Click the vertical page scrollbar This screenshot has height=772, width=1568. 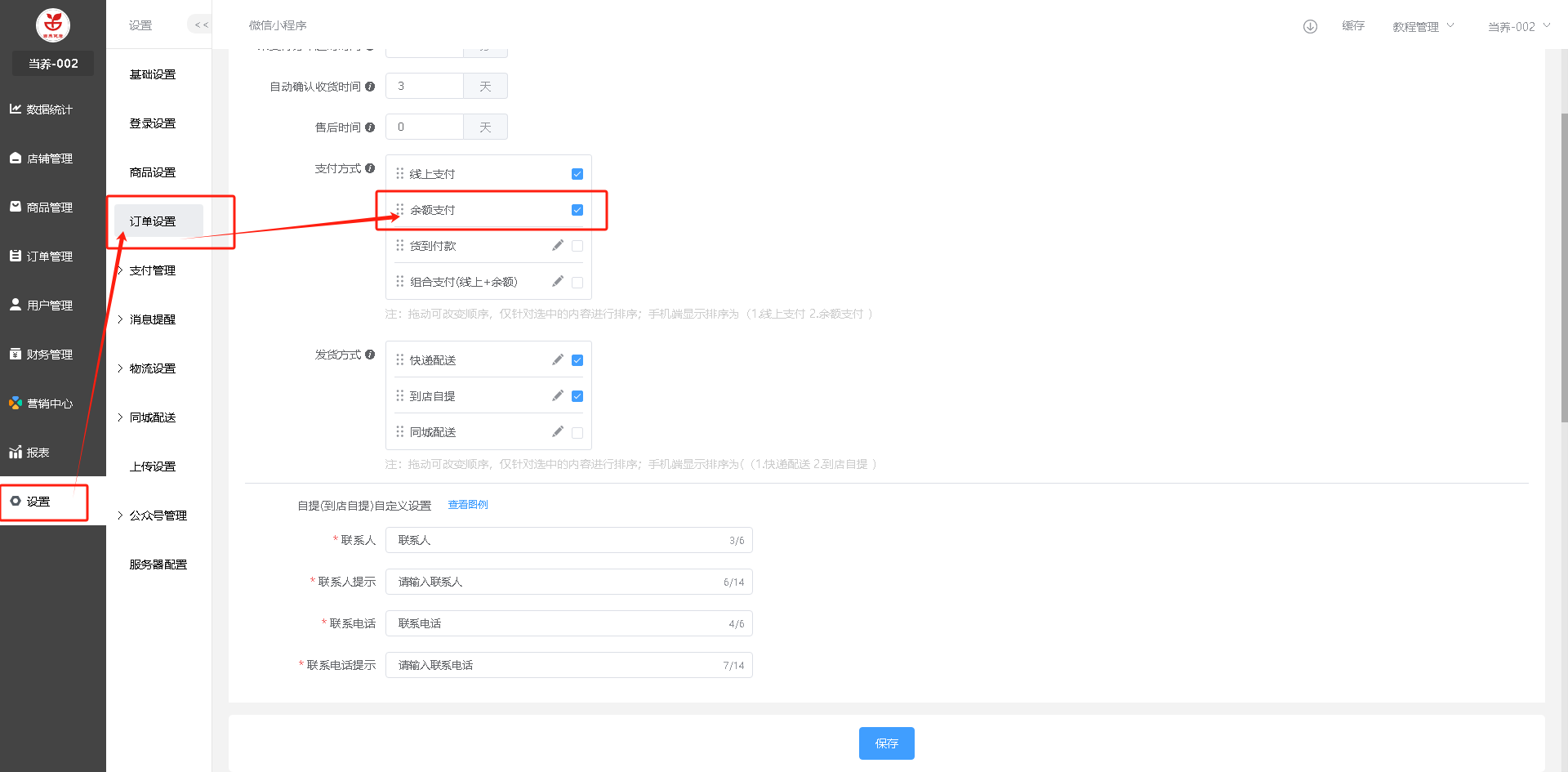coord(1564,270)
